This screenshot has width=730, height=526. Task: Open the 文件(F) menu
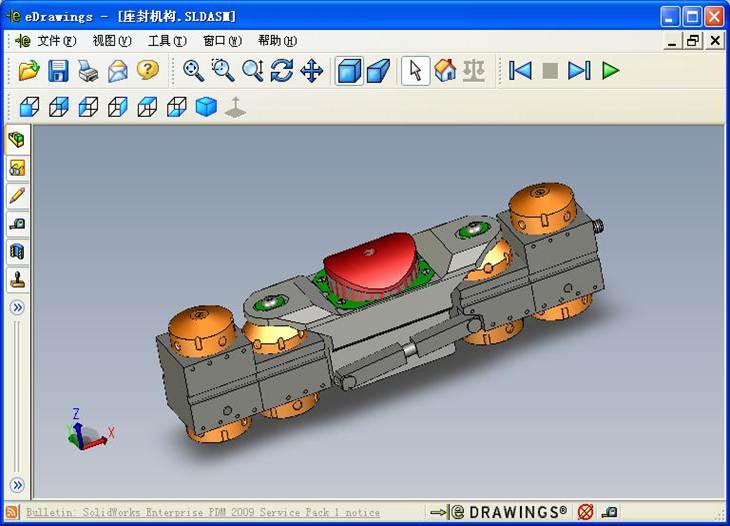[x=57, y=41]
